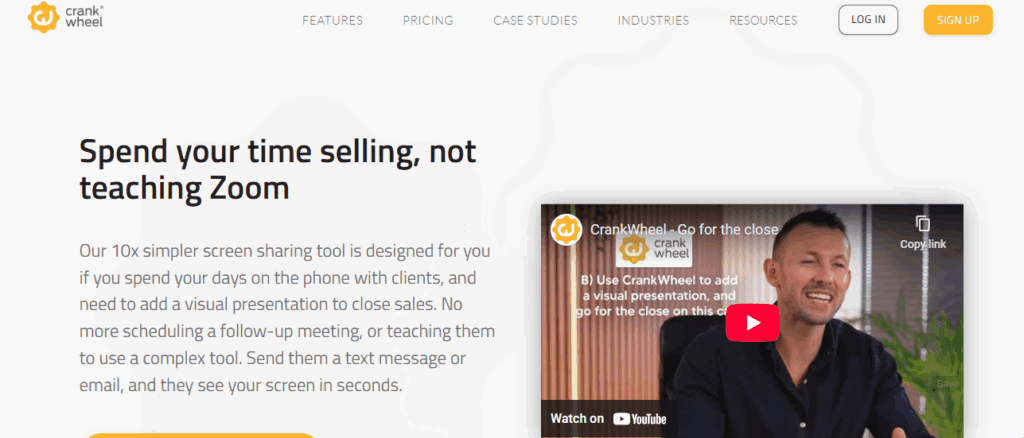The image size is (1024, 438).
Task: Open the Industries menu
Action: click(653, 20)
